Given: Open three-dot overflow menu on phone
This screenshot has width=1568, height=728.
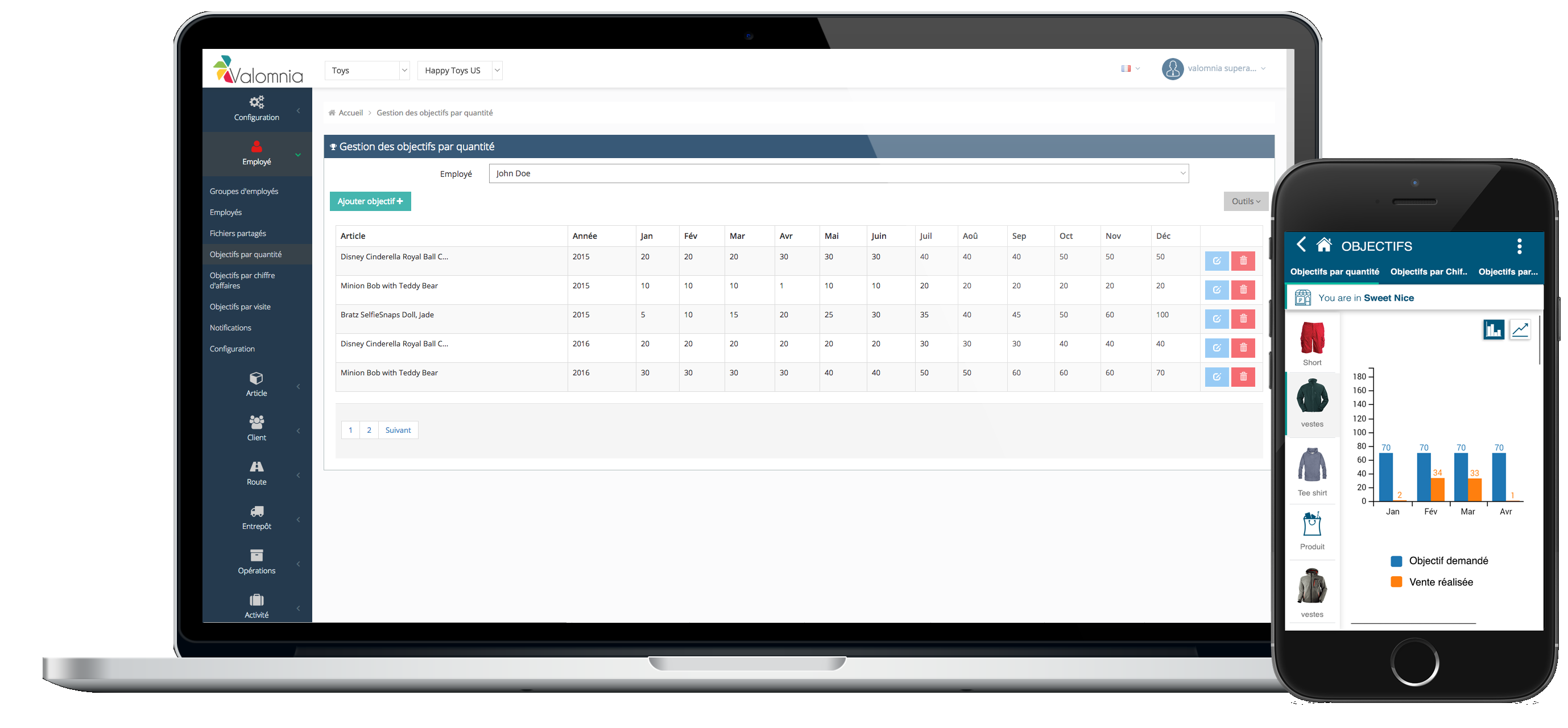Looking at the screenshot, I should coord(1519,246).
